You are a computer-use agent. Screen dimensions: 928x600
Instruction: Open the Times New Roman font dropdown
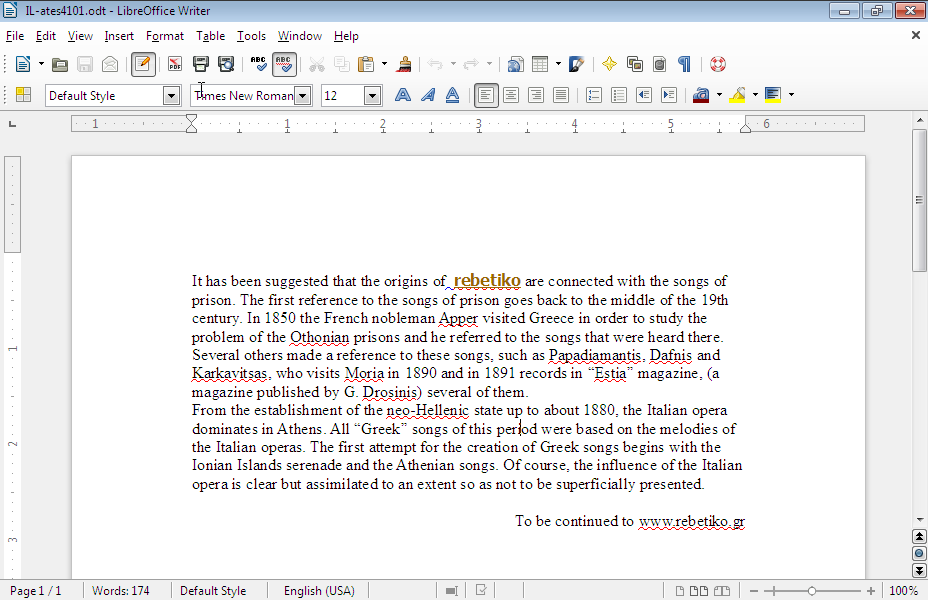coord(302,96)
